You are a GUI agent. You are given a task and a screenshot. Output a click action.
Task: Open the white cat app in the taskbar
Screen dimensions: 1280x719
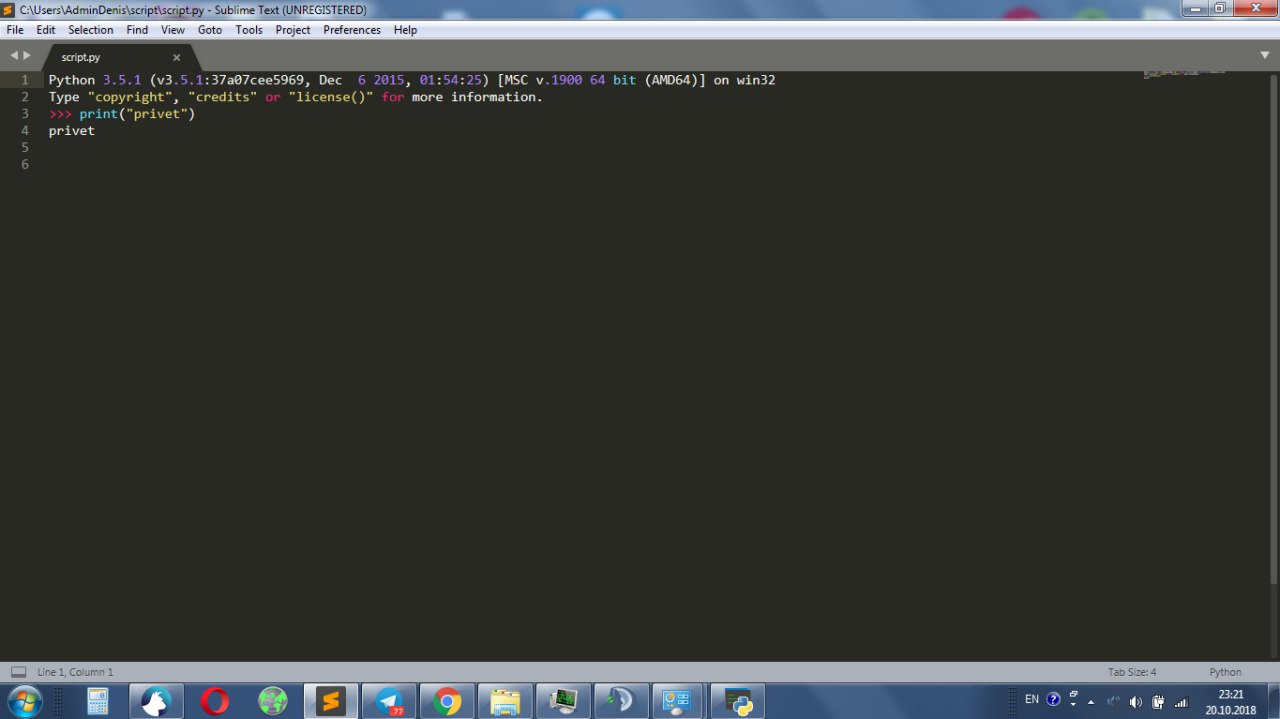pyautogui.click(x=156, y=702)
